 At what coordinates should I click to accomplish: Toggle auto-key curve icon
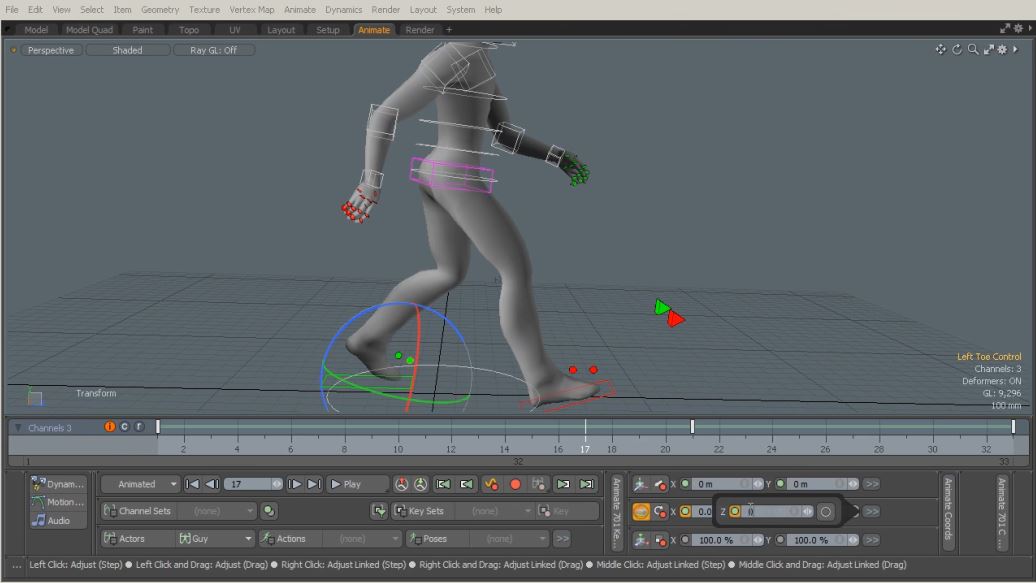click(491, 484)
